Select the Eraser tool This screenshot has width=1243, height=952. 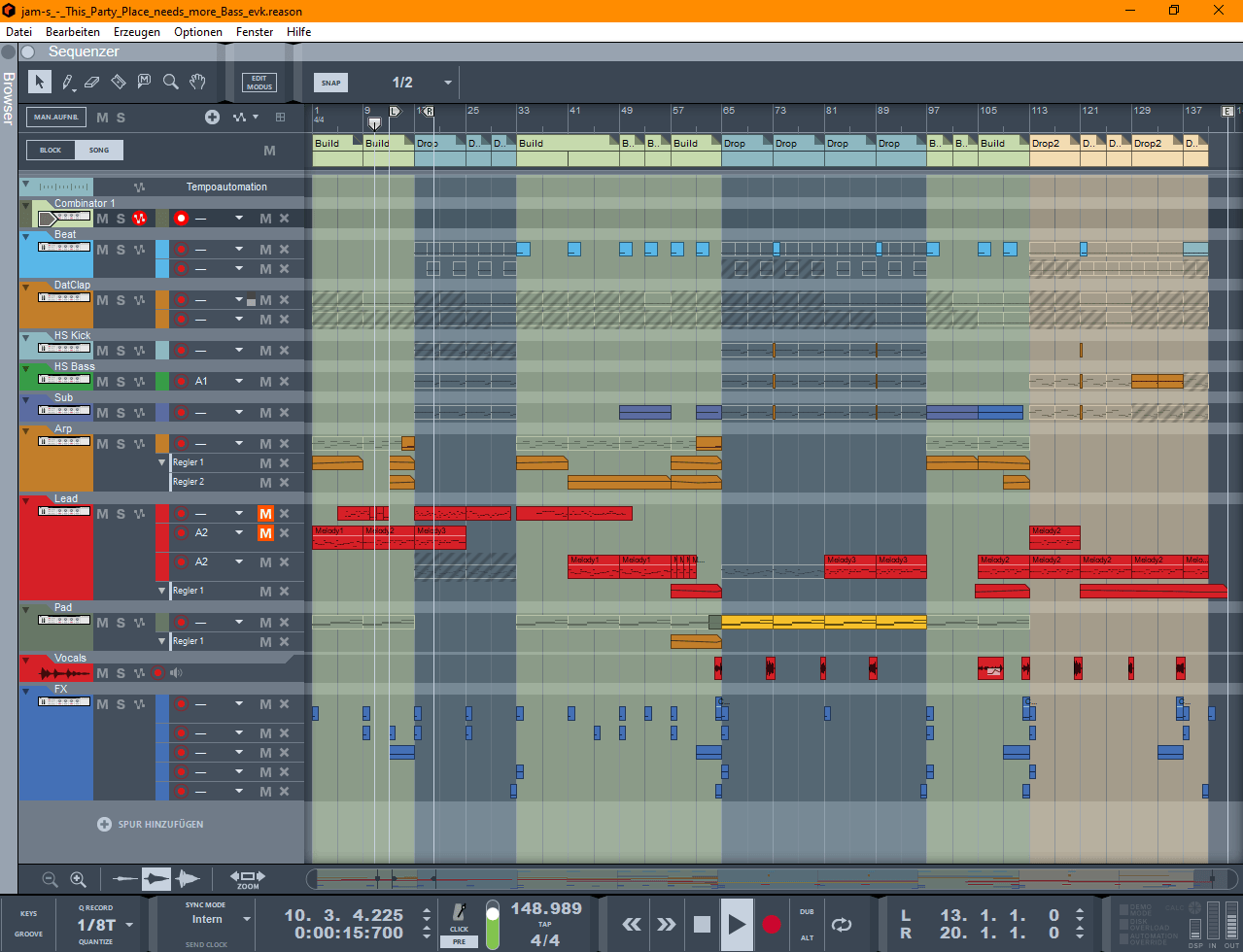[x=92, y=82]
